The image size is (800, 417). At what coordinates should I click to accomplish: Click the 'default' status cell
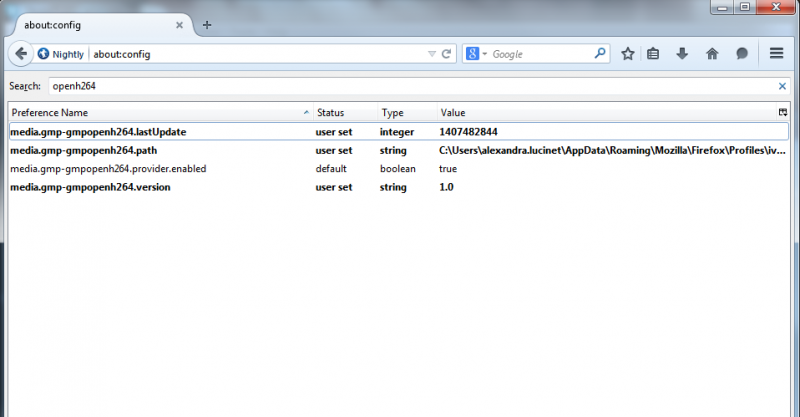click(x=331, y=169)
